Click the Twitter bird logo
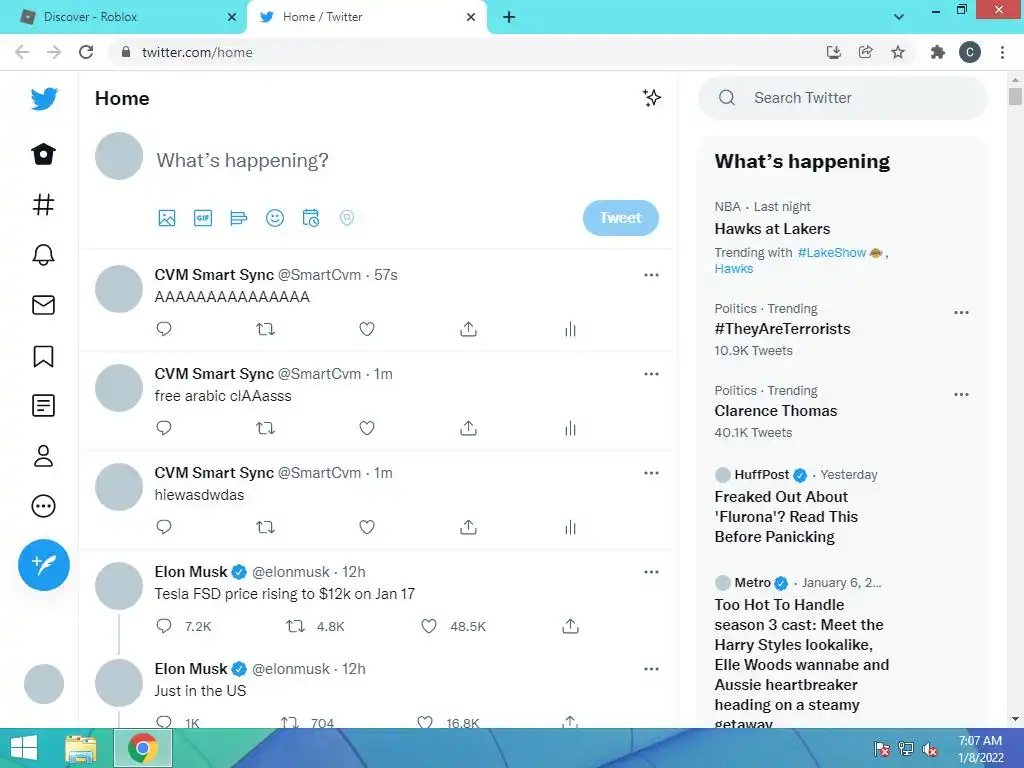The image size is (1024, 768). click(44, 99)
